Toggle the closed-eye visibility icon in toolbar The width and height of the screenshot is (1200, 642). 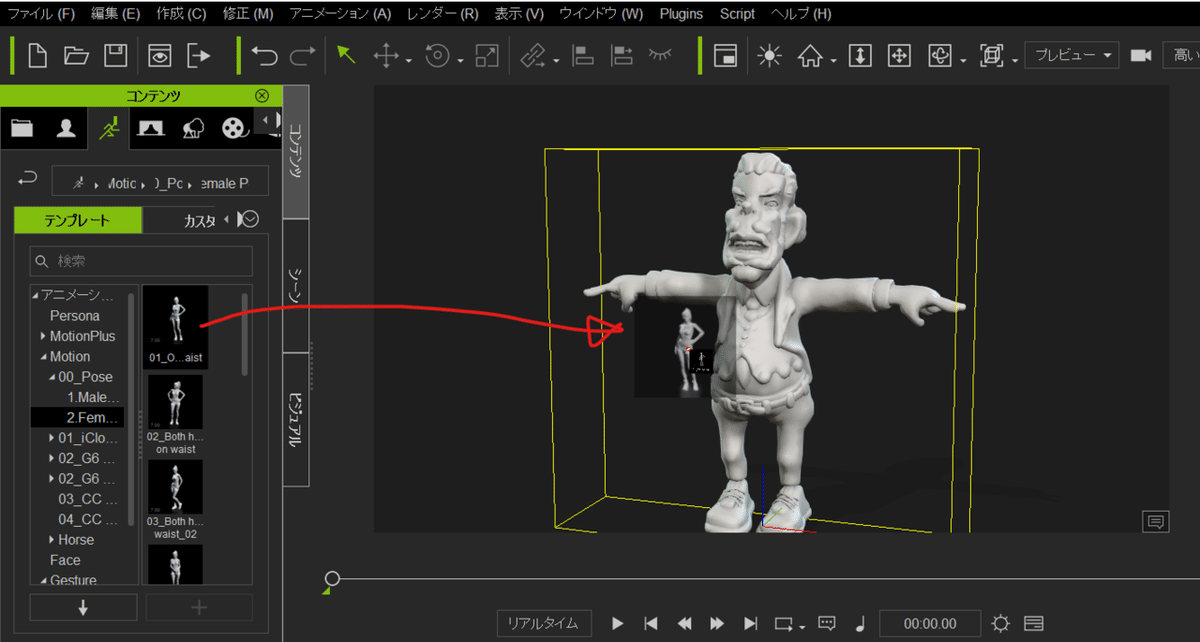(660, 55)
